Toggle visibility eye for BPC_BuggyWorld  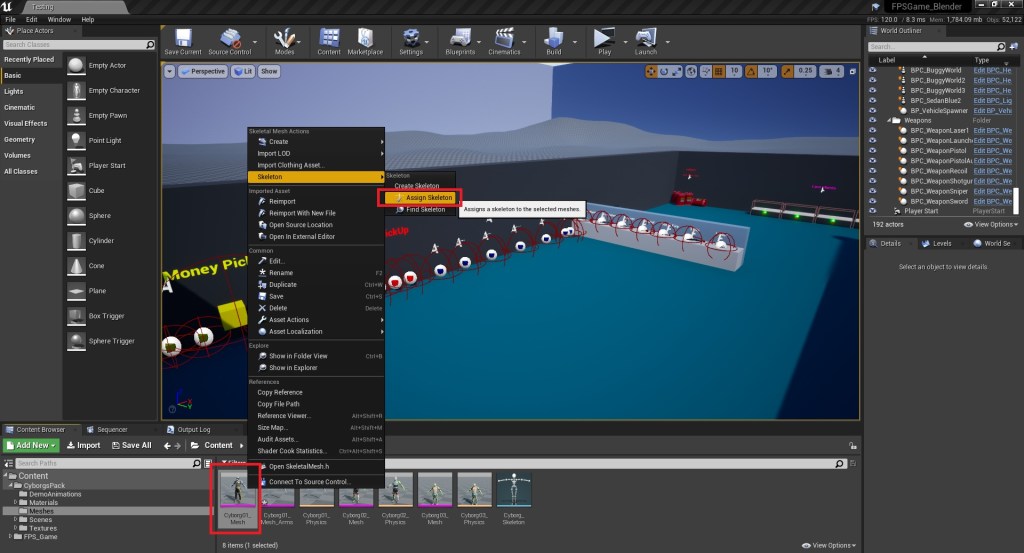pyautogui.click(x=873, y=71)
